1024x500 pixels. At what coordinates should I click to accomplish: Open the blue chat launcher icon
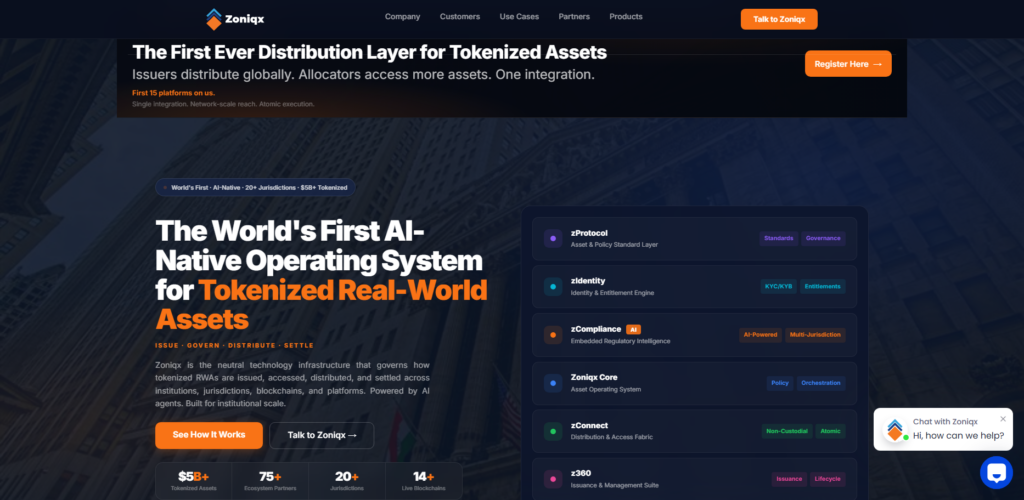[x=996, y=472]
